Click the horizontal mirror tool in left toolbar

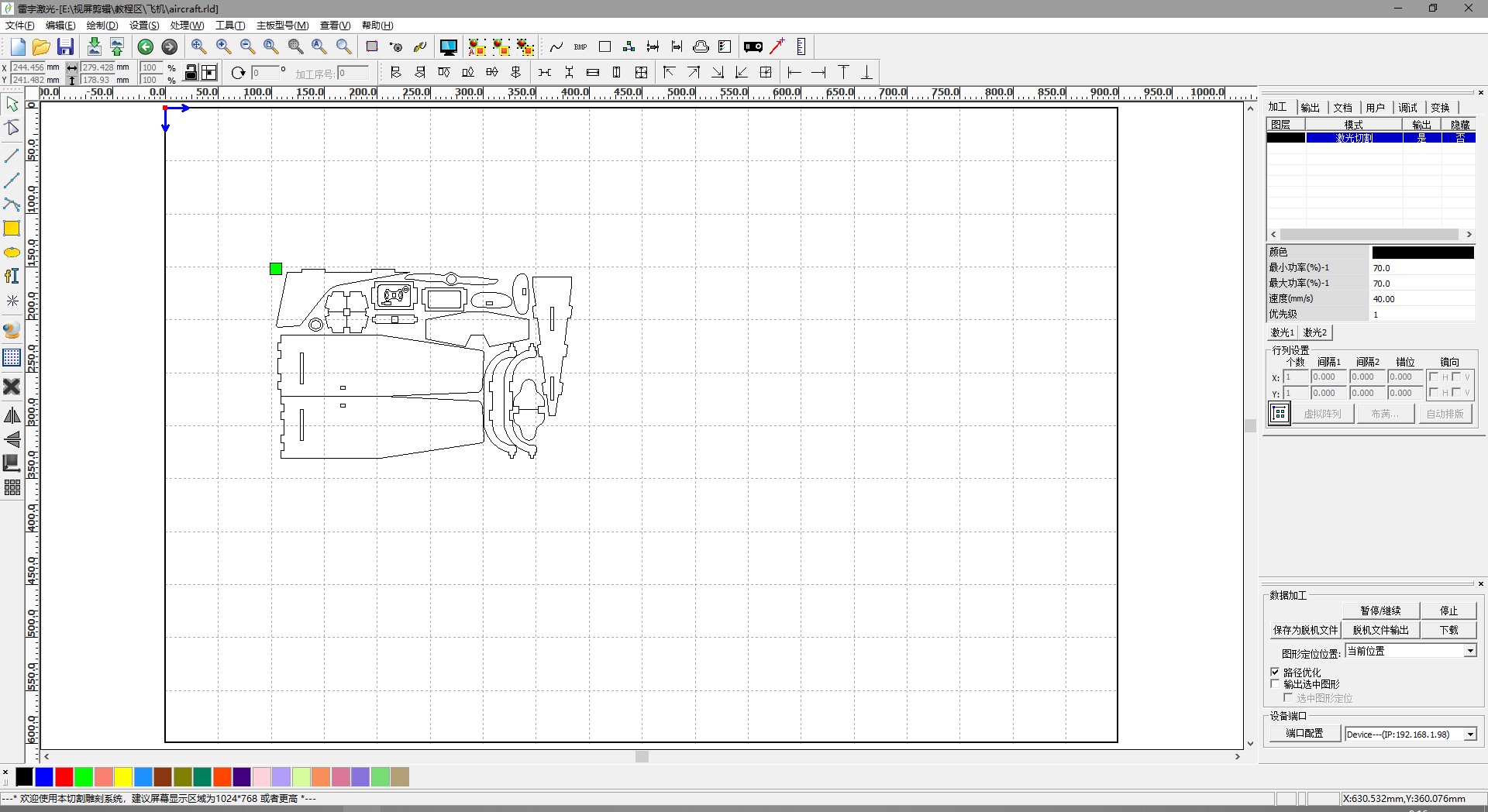(12, 416)
